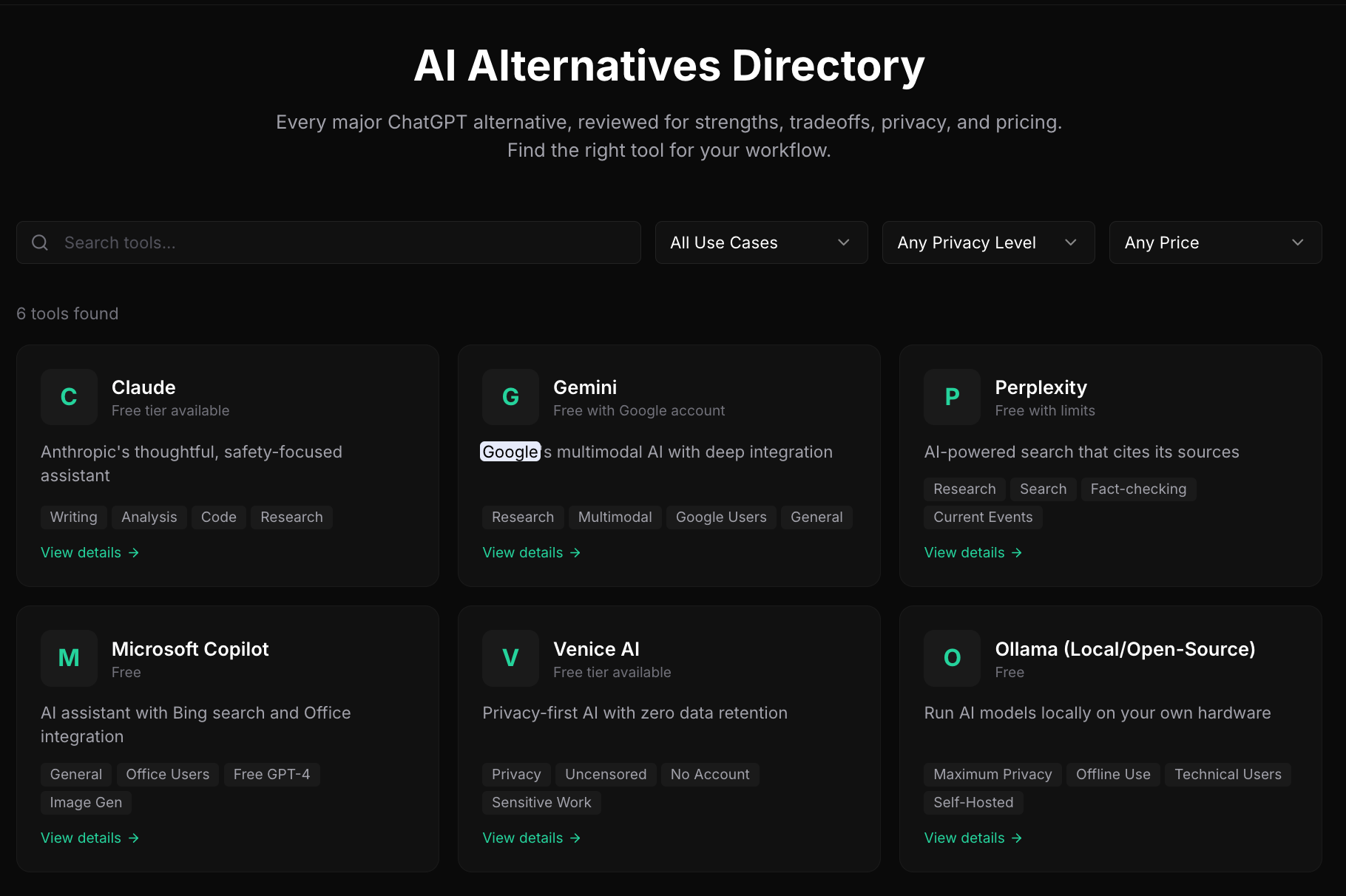Focus the Search tools input field
The width and height of the screenshot is (1346, 896).
[x=328, y=242]
